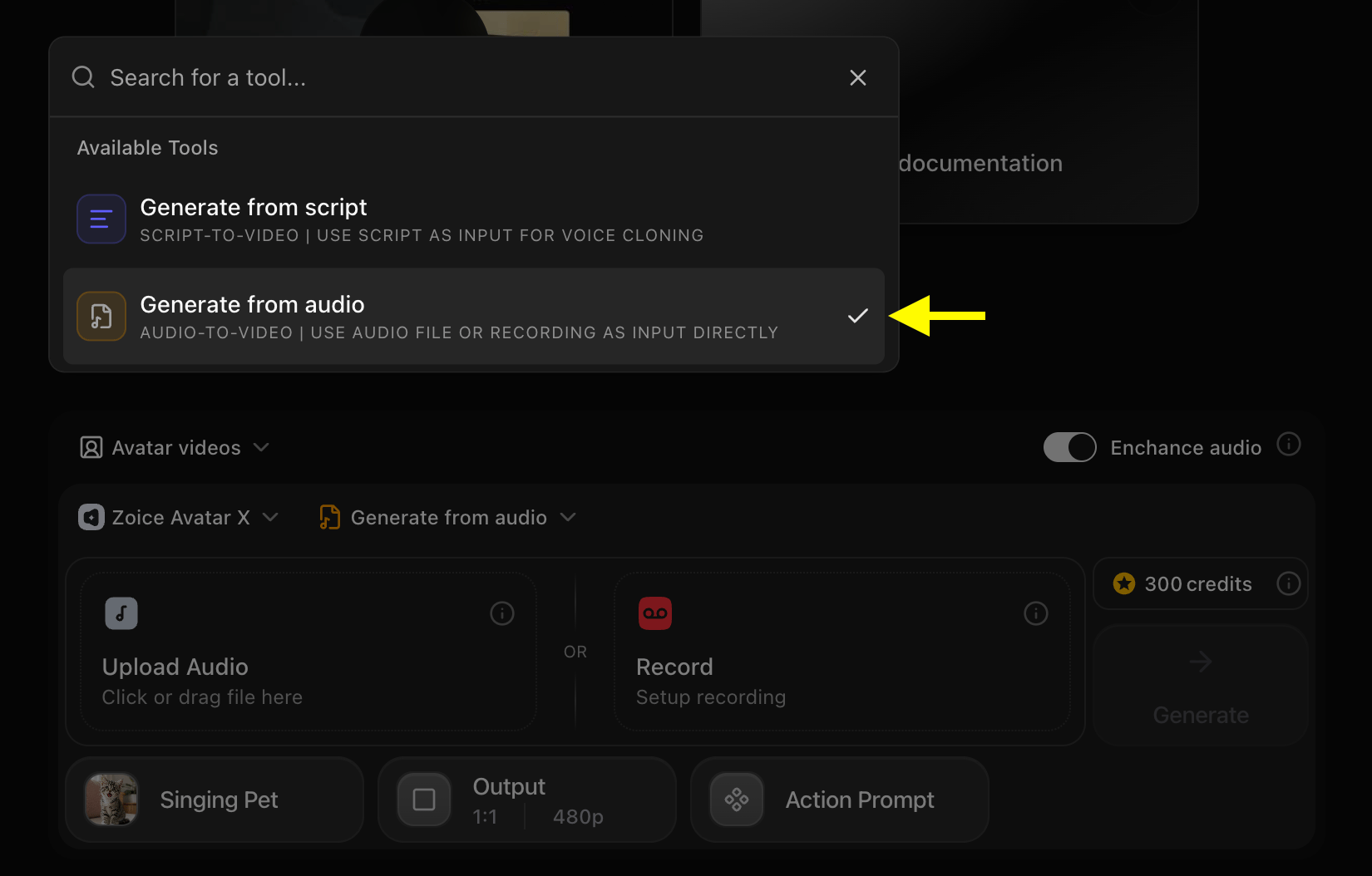Image resolution: width=1372 pixels, height=876 pixels.
Task: Click the 'Click or drag file here' text
Action: coord(202,697)
